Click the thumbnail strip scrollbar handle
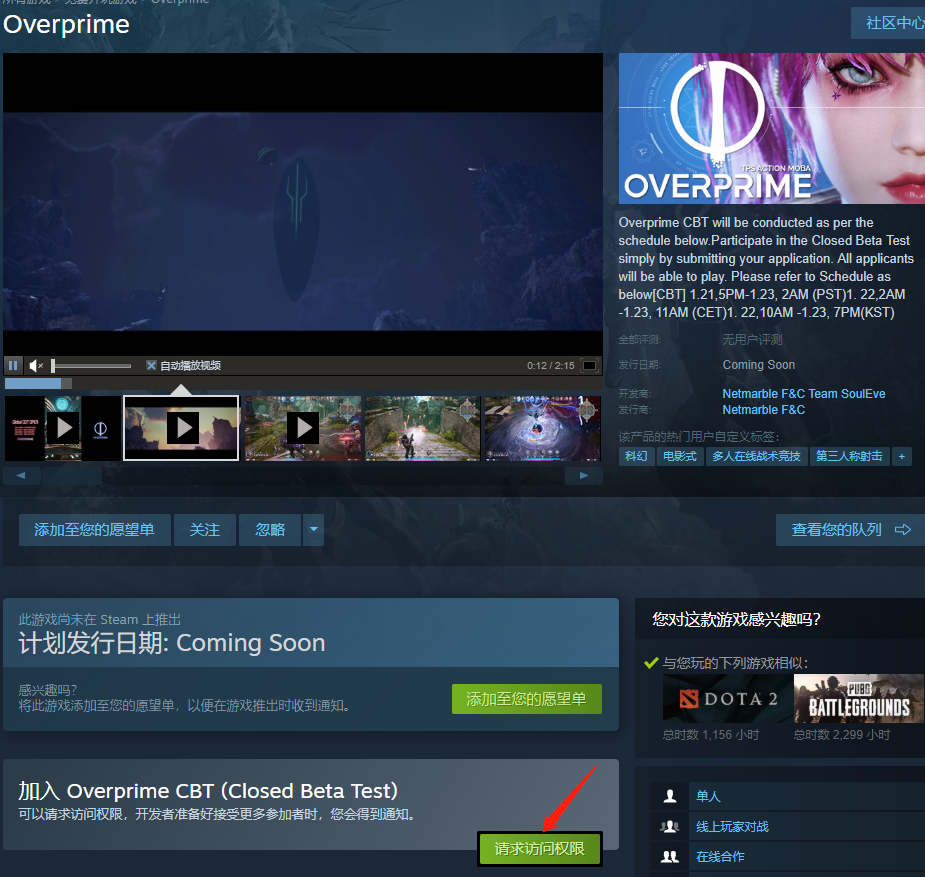 [x=72, y=475]
